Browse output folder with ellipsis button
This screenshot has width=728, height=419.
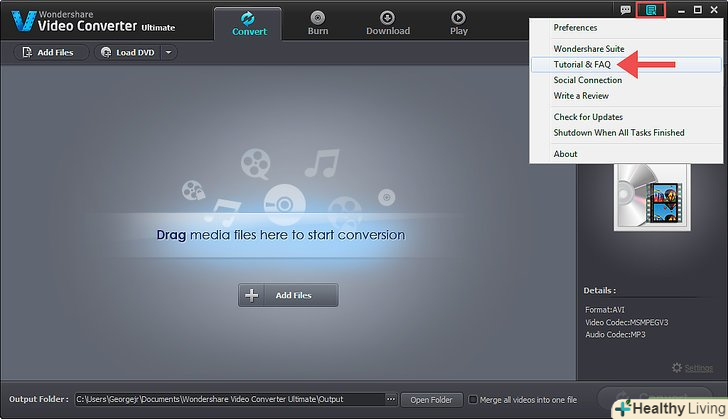point(391,399)
